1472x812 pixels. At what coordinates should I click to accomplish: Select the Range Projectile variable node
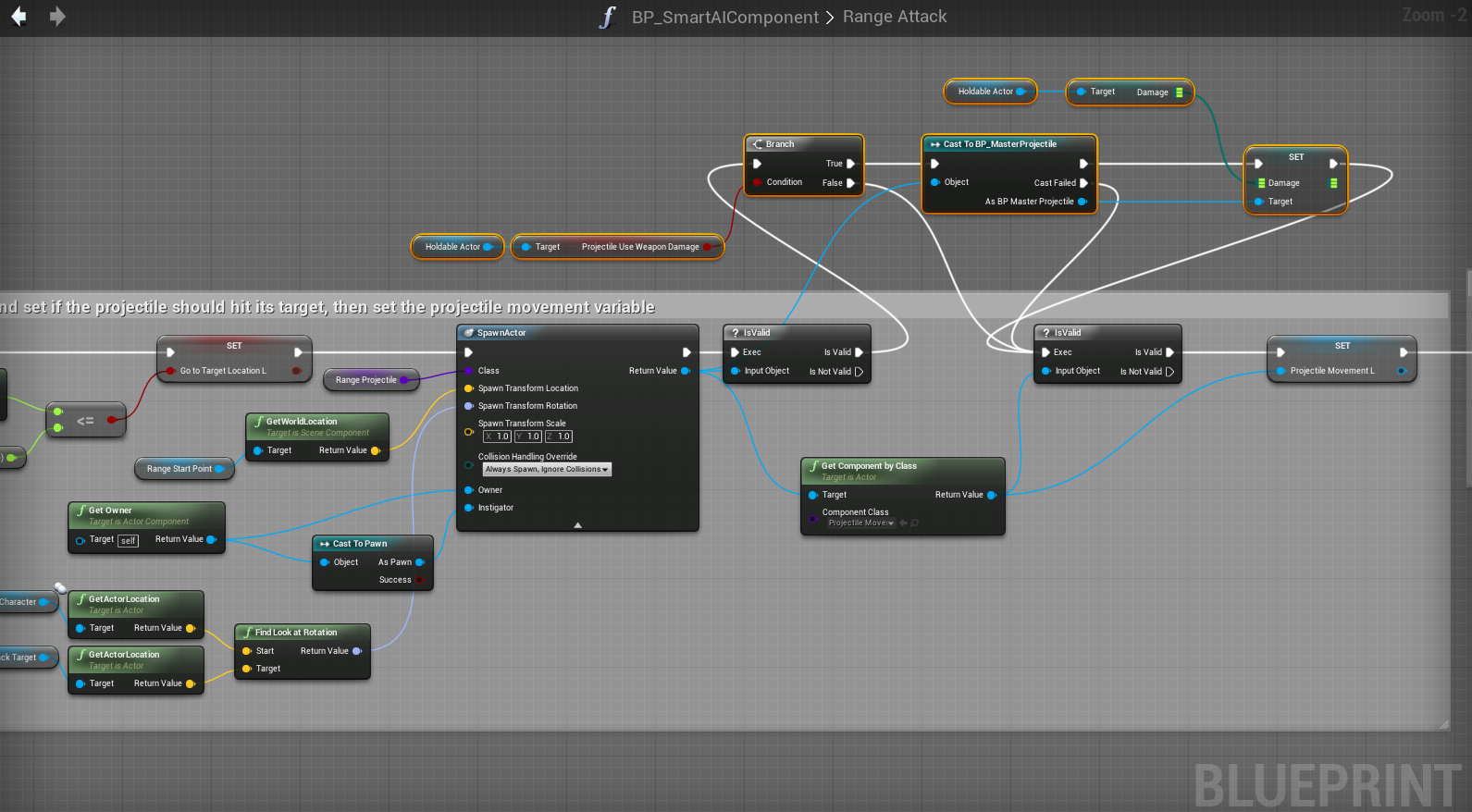(x=365, y=380)
